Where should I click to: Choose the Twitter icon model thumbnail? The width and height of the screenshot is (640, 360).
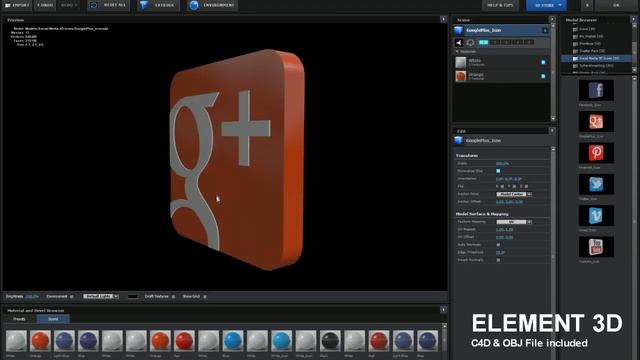[596, 184]
